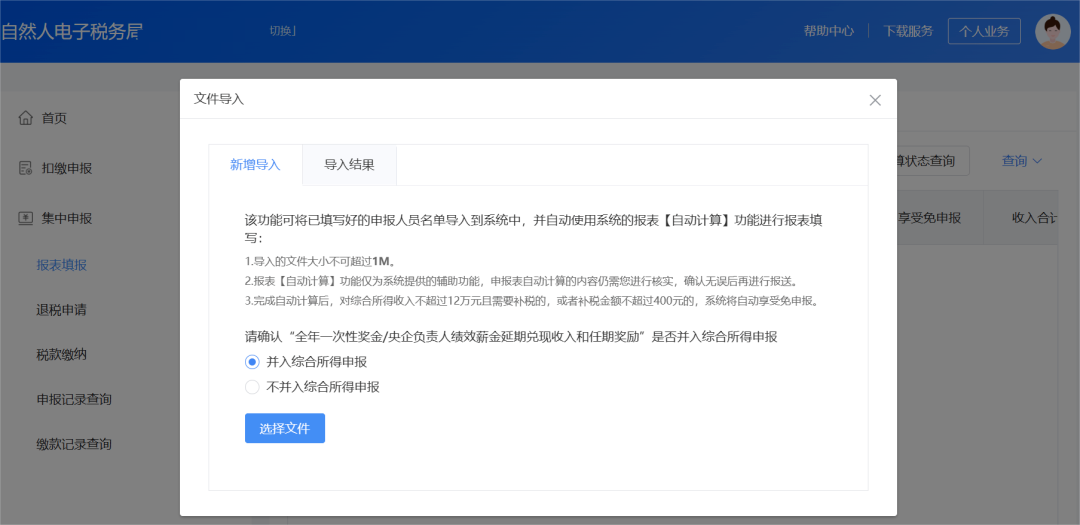Click the 个人业务 button
Image resolution: width=1080 pixels, height=525 pixels.
tap(984, 31)
